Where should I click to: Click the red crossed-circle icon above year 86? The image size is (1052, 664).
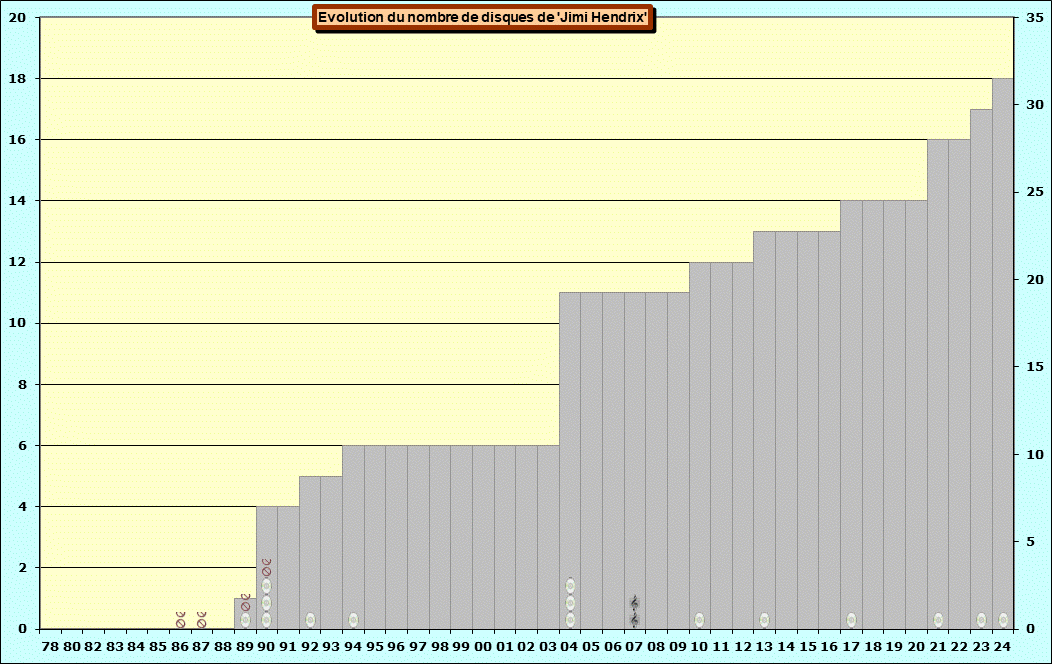[180, 620]
